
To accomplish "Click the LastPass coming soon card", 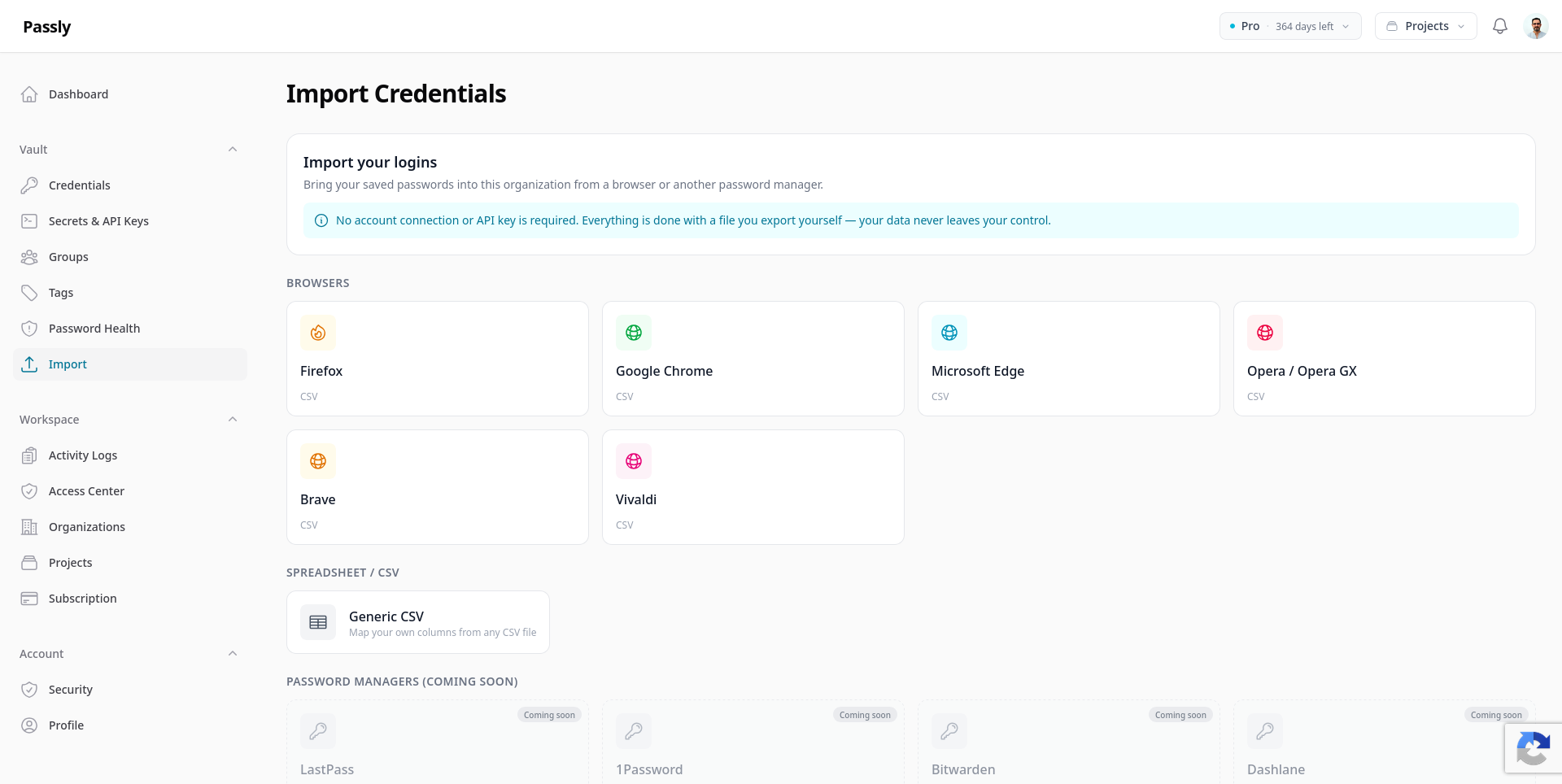I will pos(438,742).
